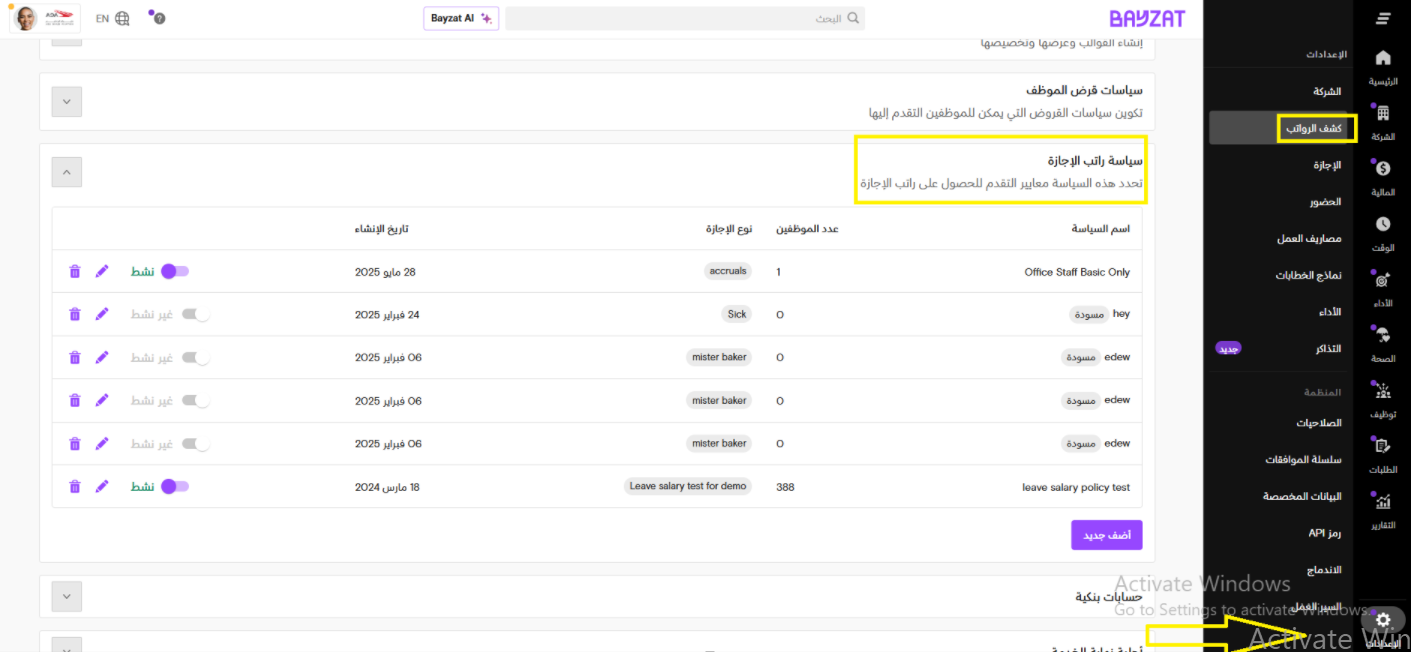Select التذاكر in the settings menu

coord(1328,349)
